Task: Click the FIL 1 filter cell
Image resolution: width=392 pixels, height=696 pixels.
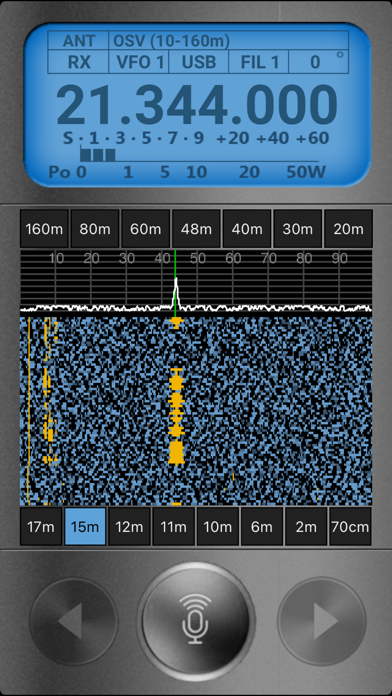Action: click(x=259, y=62)
